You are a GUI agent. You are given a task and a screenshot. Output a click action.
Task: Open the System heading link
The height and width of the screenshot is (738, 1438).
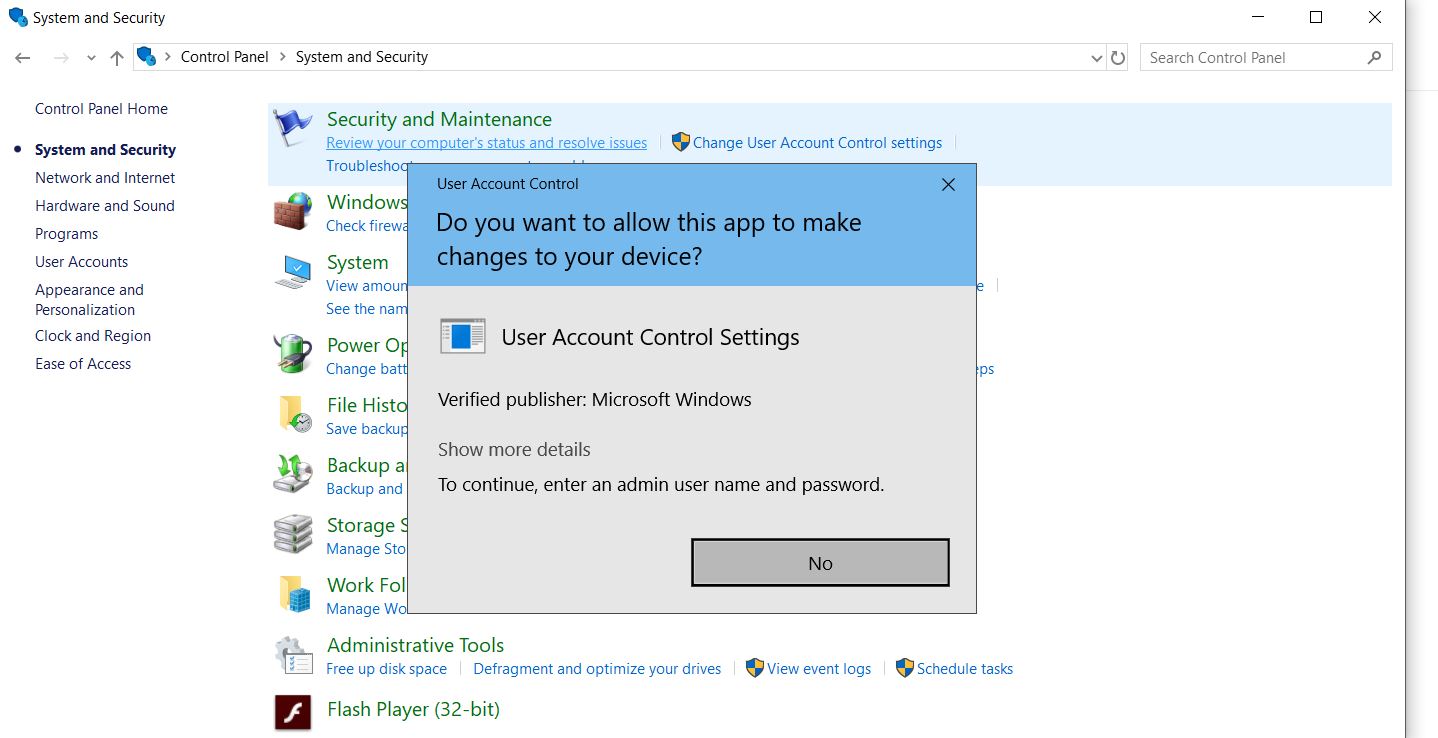coord(357,262)
